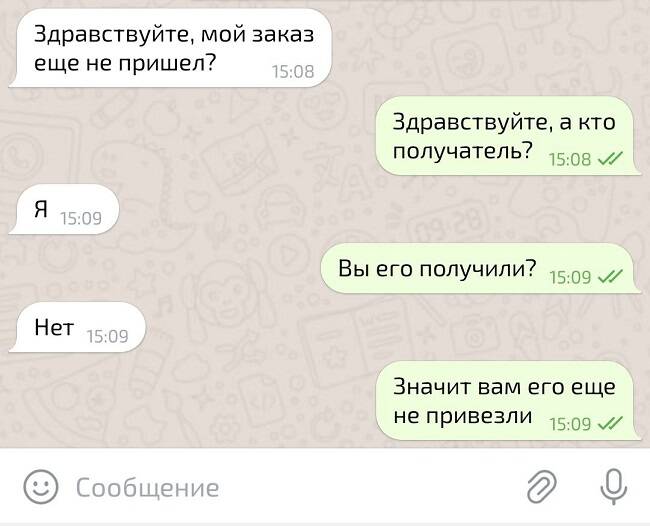650x526 pixels.
Task: Click the word 'получатель?' in green bubble
Action: (x=463, y=151)
